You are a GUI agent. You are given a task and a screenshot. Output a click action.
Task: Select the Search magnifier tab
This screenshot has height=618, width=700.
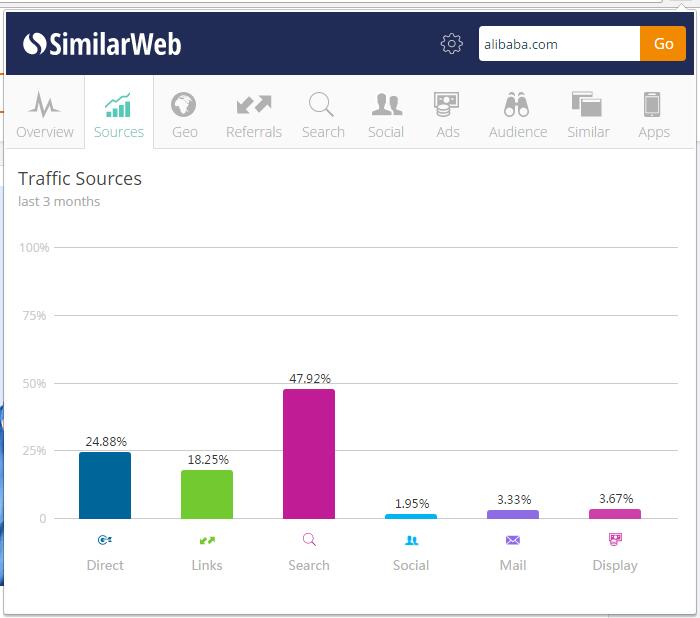[x=323, y=114]
